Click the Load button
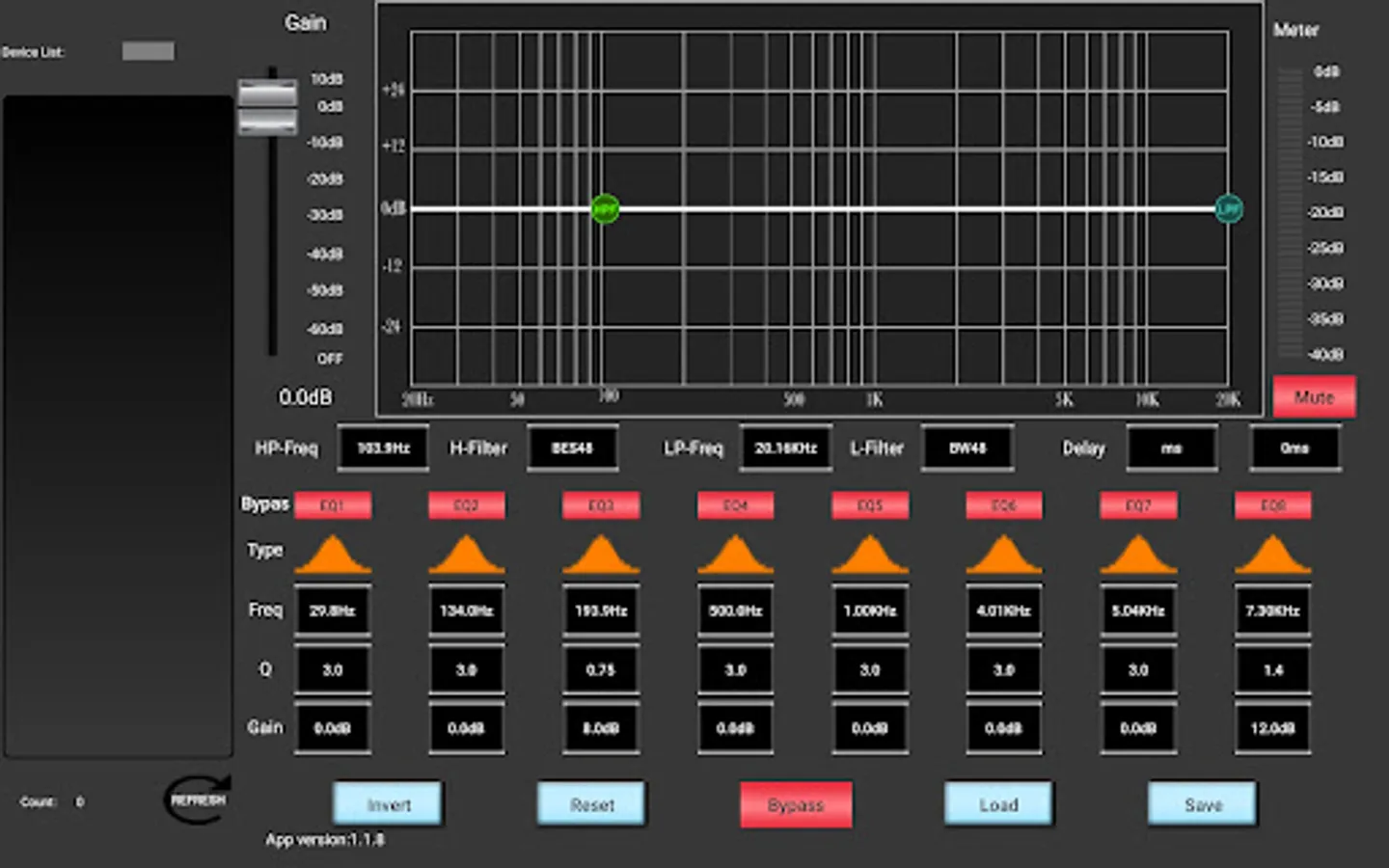 998,803
